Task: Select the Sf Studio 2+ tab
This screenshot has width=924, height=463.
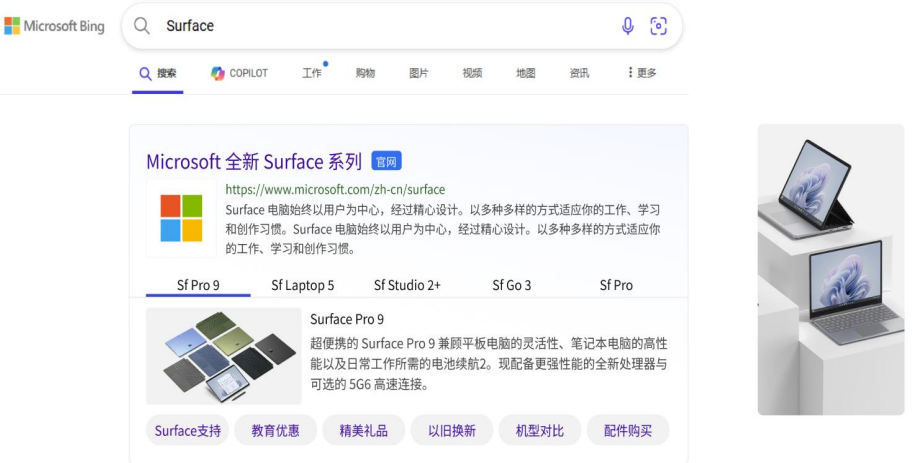Action: [x=407, y=285]
